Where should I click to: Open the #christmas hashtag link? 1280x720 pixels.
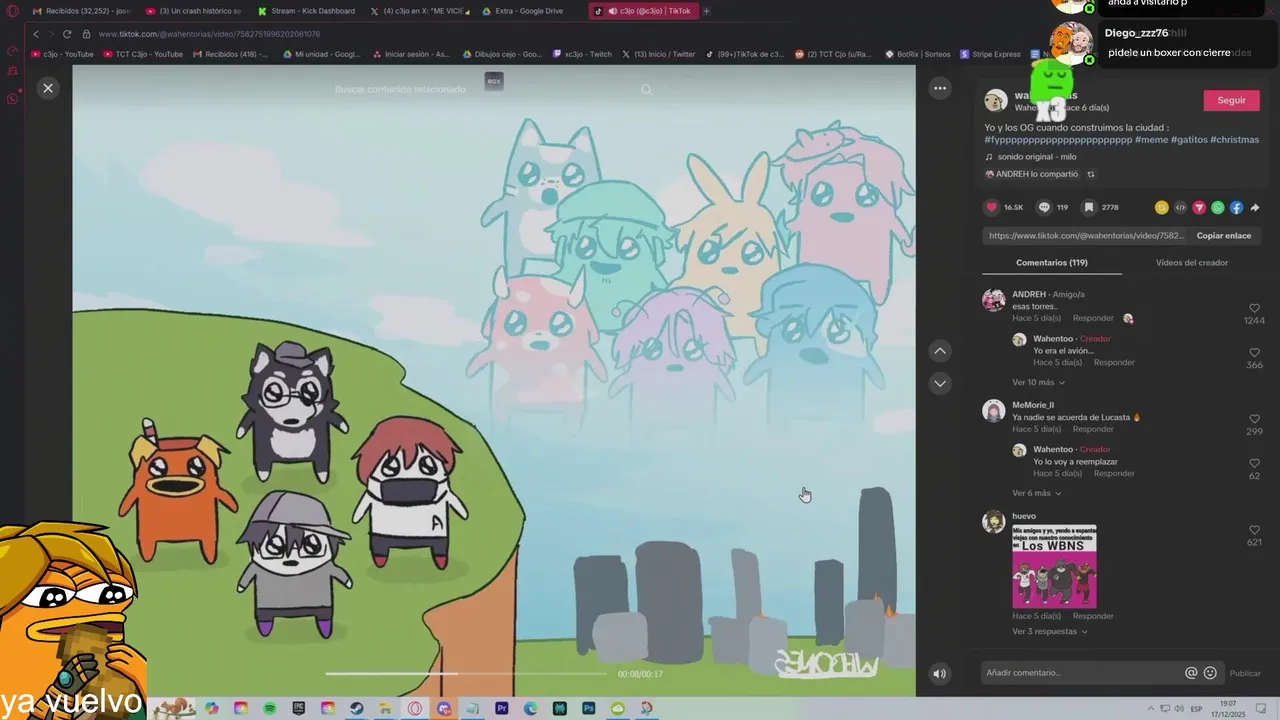coord(1235,140)
